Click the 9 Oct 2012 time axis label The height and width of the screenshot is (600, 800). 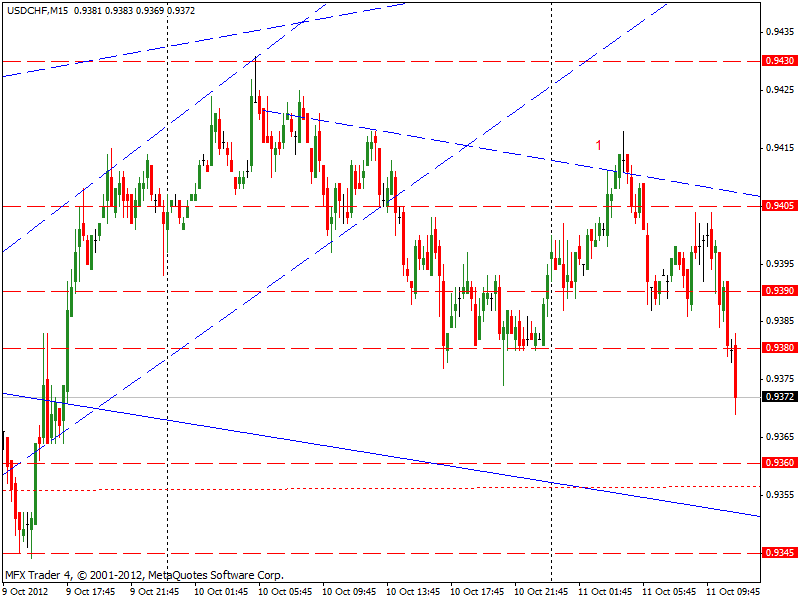tap(26, 591)
